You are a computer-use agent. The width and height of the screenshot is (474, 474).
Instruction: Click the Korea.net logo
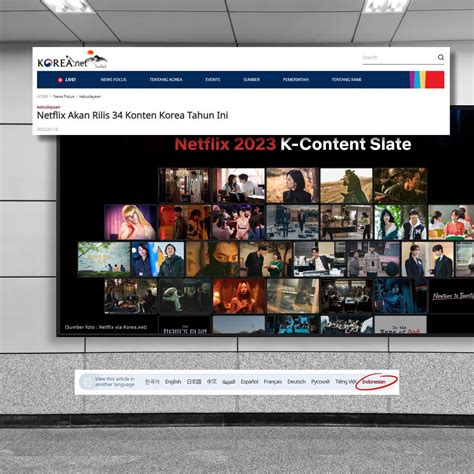click(x=72, y=60)
